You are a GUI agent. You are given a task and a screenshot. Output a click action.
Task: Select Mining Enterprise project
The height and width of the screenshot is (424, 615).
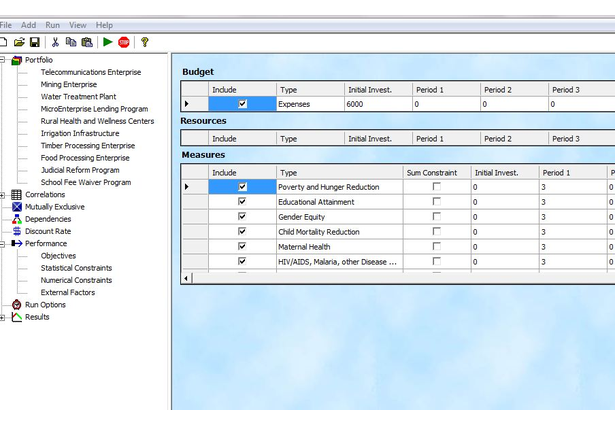(69, 84)
